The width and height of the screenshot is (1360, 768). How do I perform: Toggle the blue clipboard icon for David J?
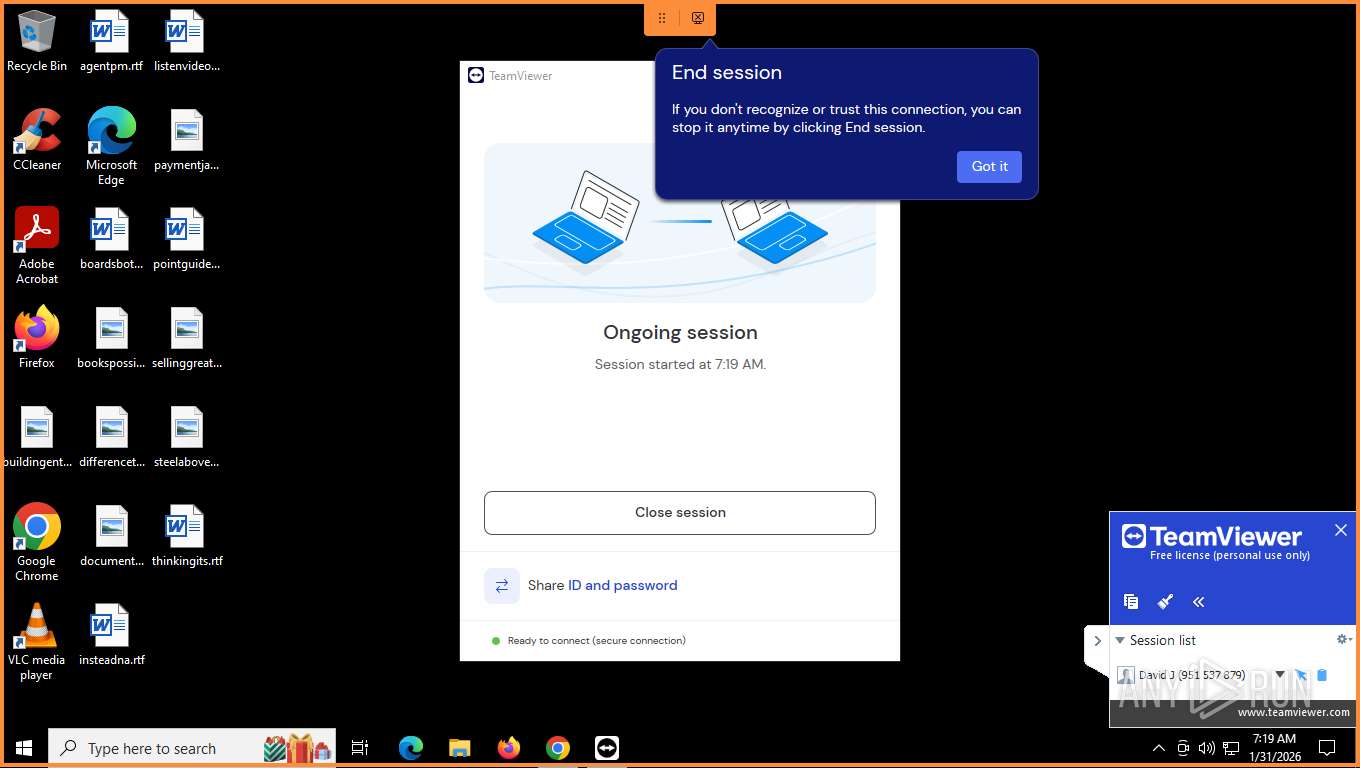(x=1322, y=676)
